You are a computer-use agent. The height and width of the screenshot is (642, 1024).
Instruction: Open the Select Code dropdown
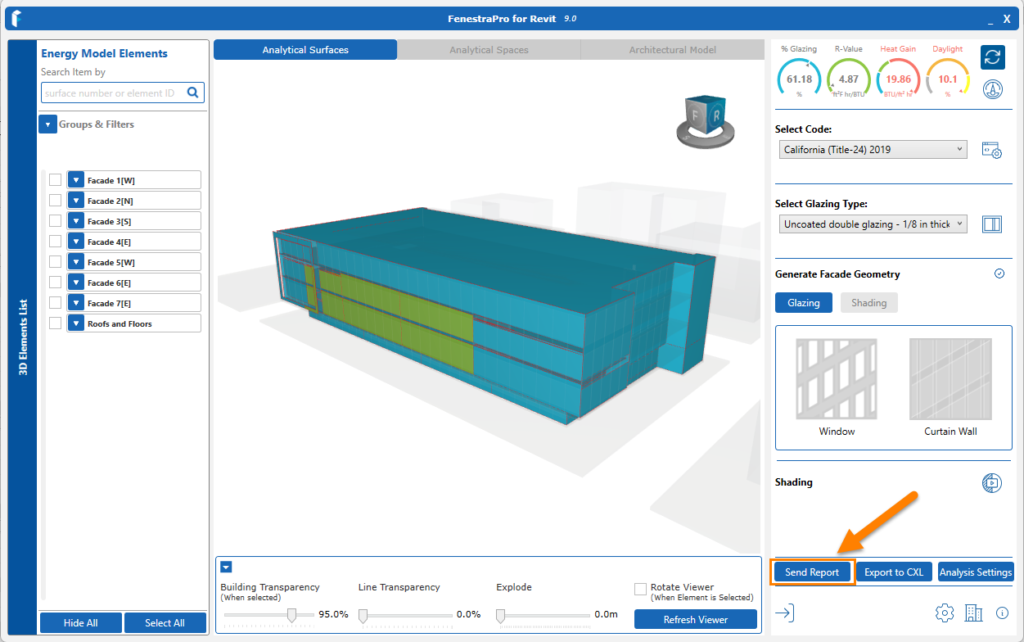(872, 150)
